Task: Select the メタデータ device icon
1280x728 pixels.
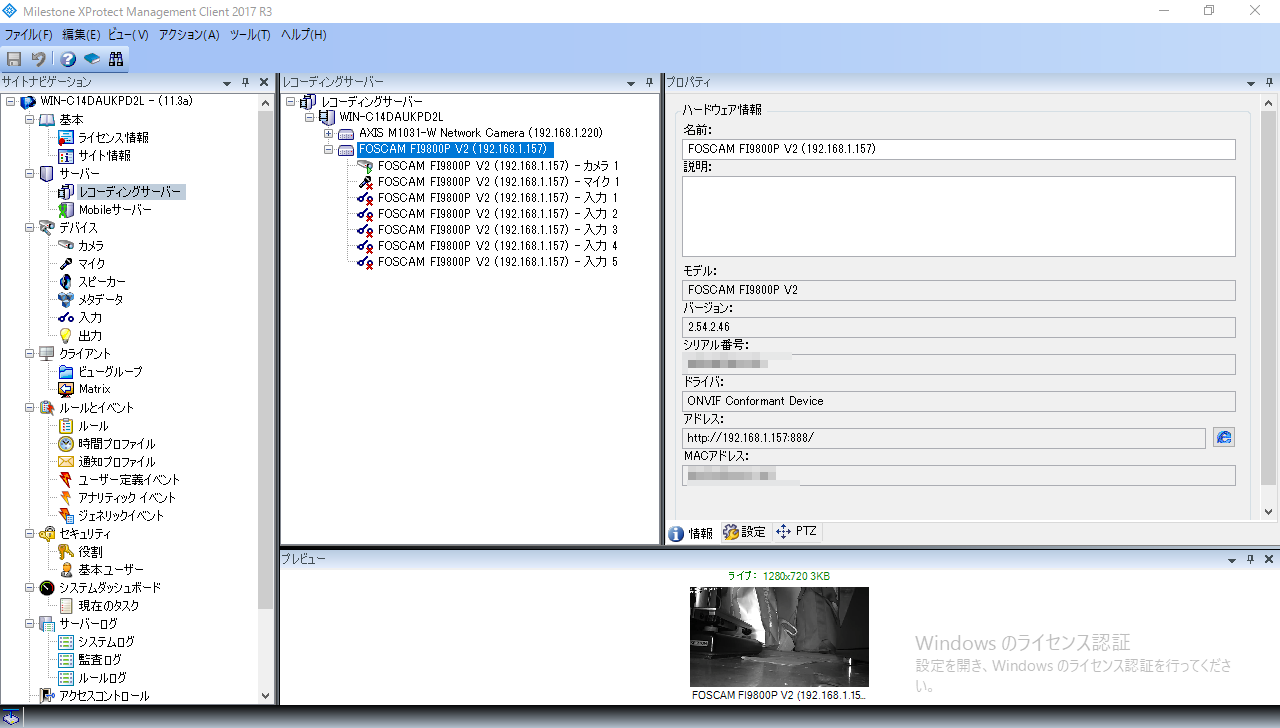Action: click(66, 300)
